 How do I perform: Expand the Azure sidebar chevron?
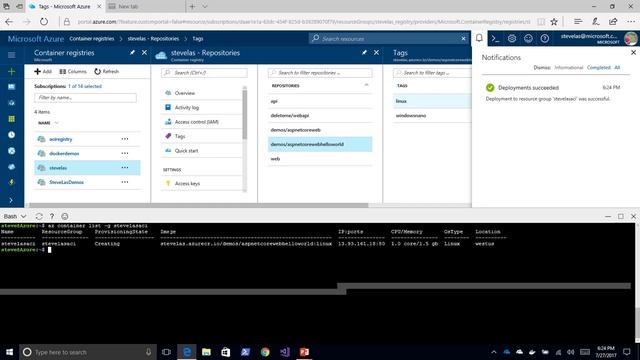(x=11, y=200)
